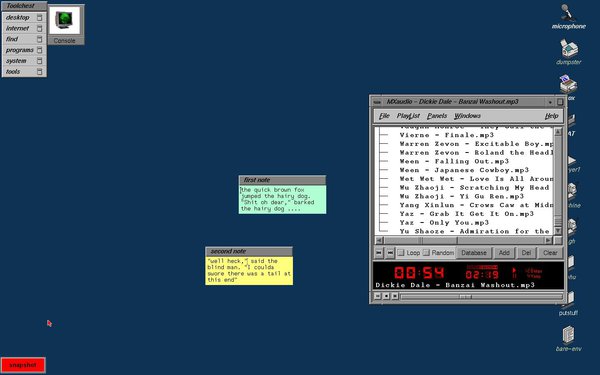Open the system menu in Toolchest
Screen dimensions: 600x375
[x=24, y=61]
